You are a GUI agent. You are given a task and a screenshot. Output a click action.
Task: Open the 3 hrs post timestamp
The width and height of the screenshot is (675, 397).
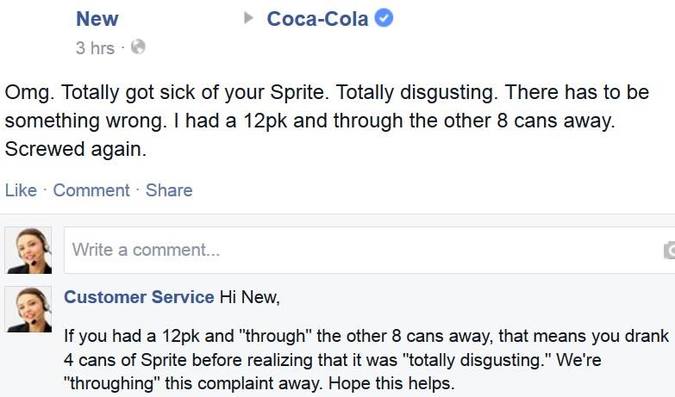pyautogui.click(x=95, y=48)
